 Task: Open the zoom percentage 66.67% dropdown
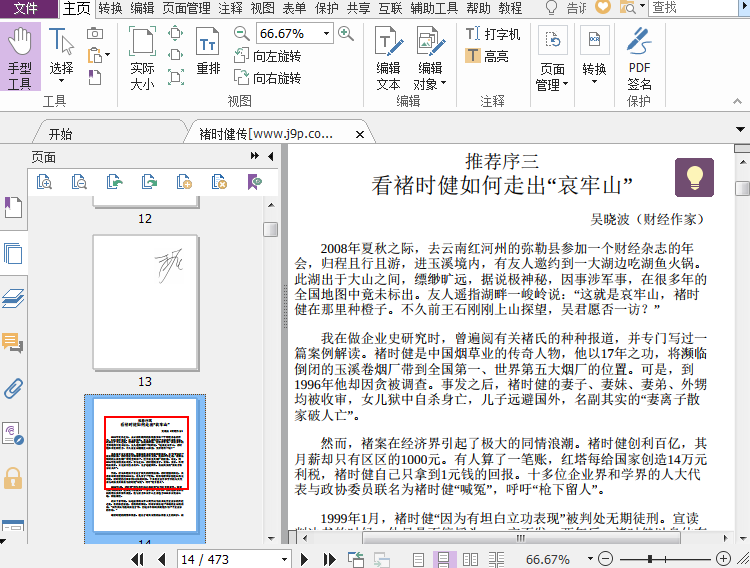(326, 33)
